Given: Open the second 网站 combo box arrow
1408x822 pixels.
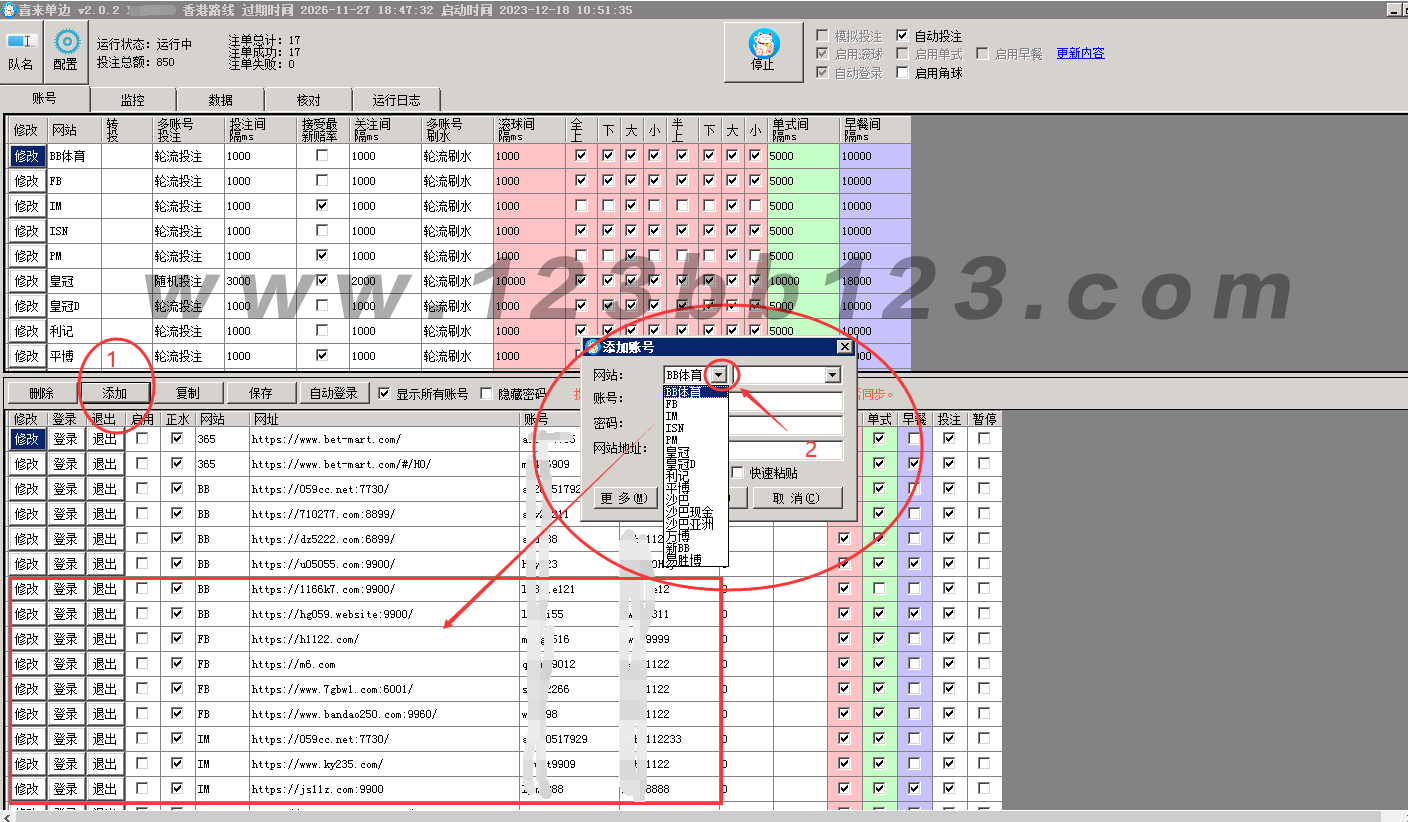Looking at the screenshot, I should pyautogui.click(x=832, y=375).
